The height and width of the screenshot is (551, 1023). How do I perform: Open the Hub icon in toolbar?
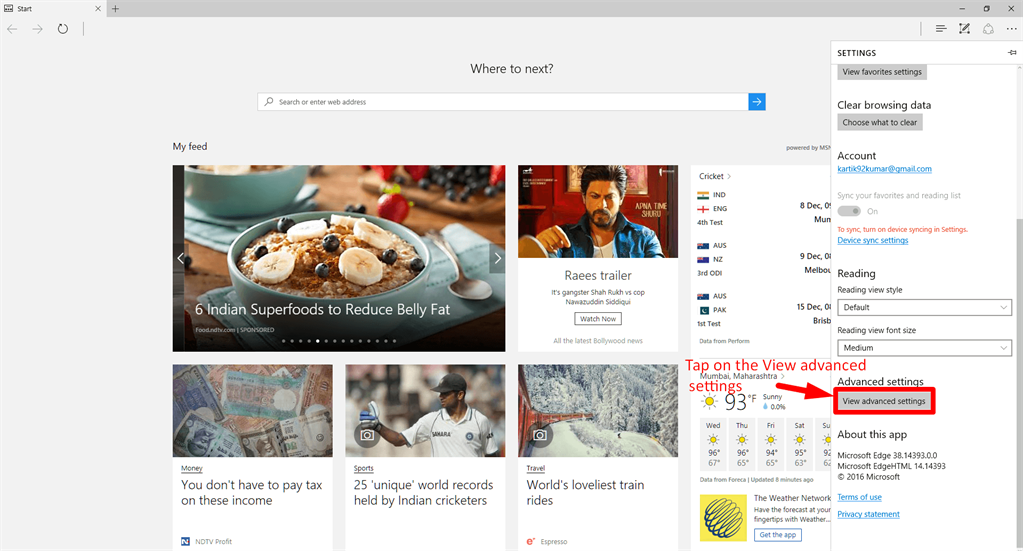[x=941, y=29]
